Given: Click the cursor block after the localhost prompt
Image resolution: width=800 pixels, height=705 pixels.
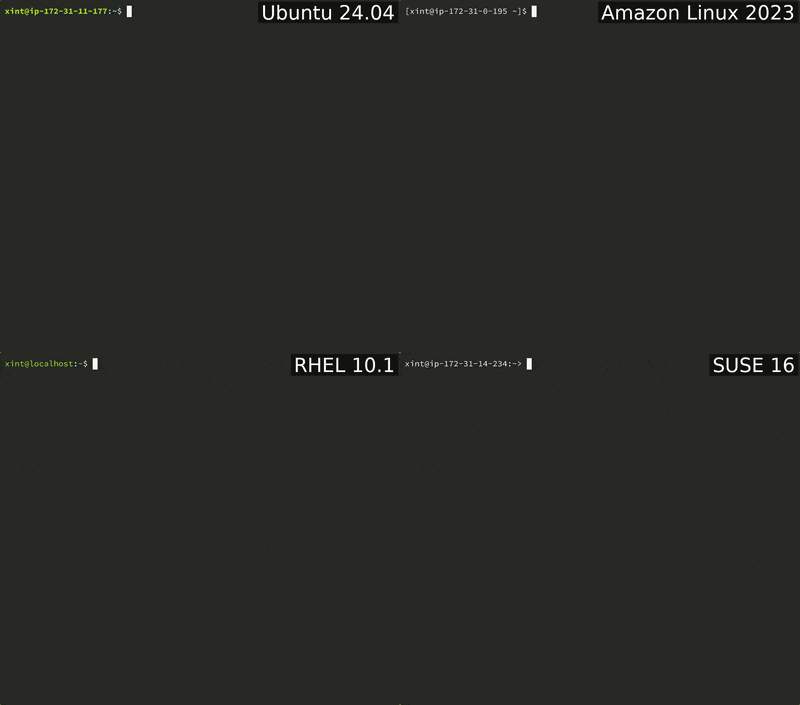Looking at the screenshot, I should click(x=96, y=364).
